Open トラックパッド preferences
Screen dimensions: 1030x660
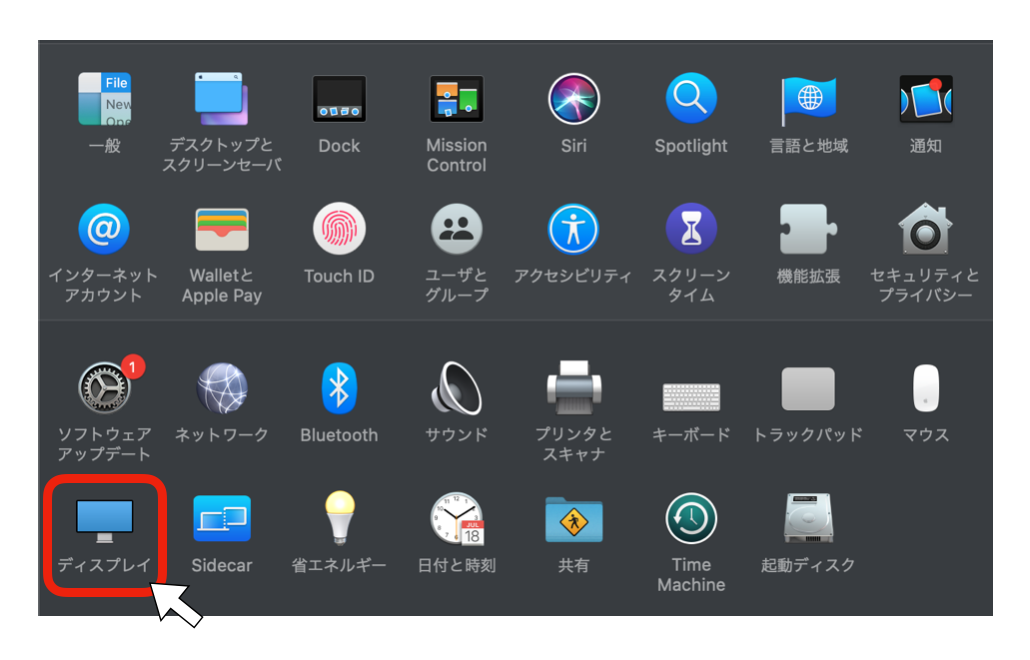(808, 389)
